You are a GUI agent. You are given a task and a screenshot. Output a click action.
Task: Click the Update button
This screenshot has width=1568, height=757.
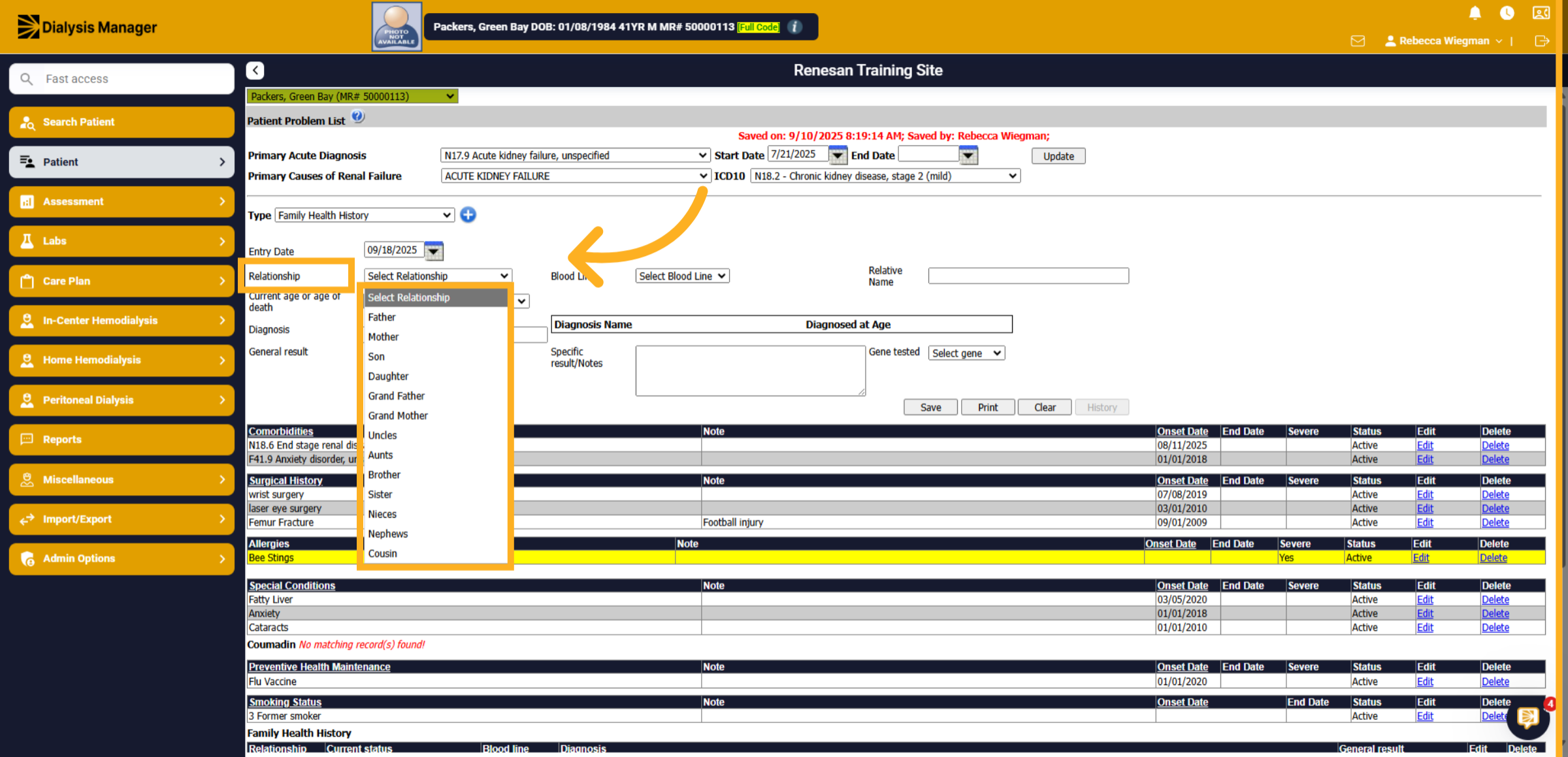pos(1058,156)
